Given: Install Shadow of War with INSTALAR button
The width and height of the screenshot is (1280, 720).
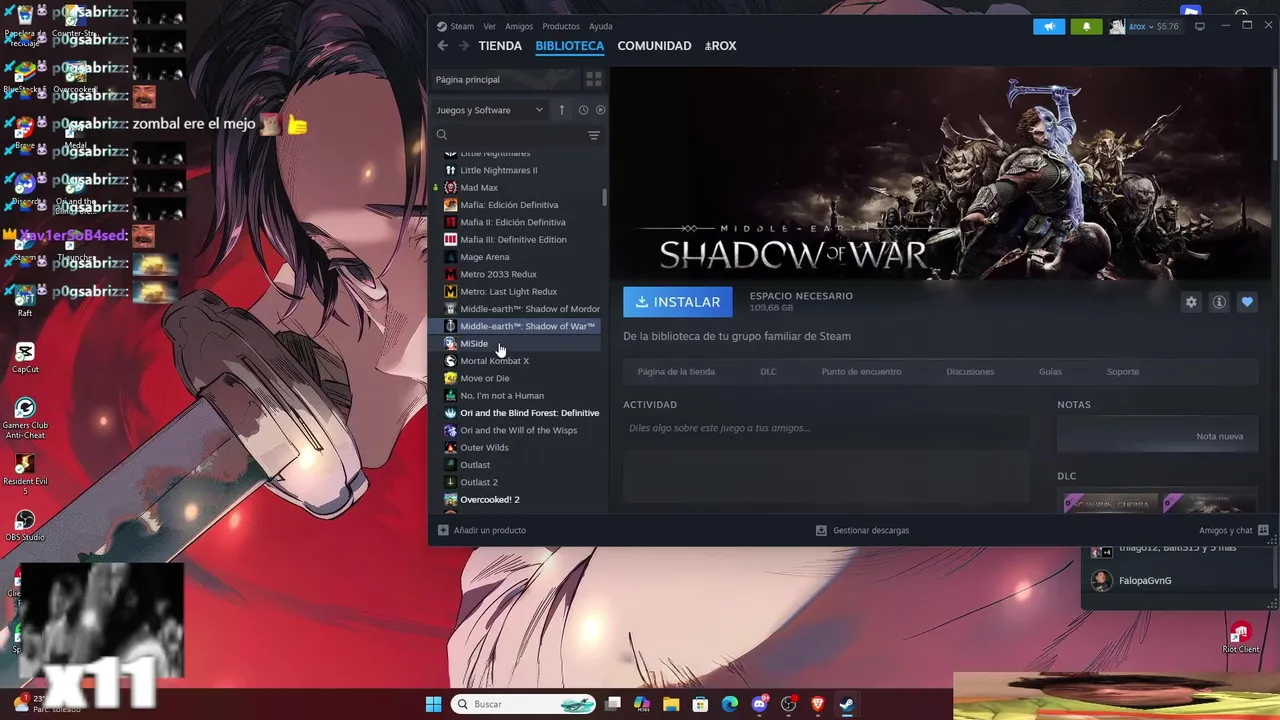Looking at the screenshot, I should 678,302.
